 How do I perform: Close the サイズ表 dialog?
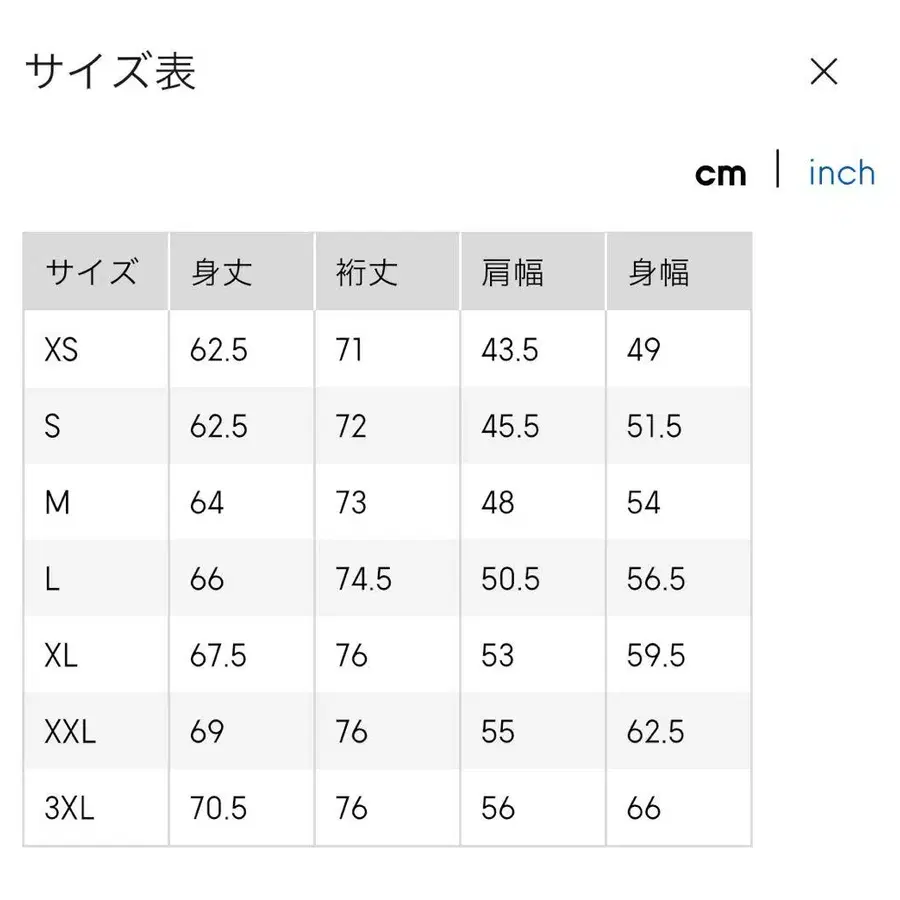823,71
